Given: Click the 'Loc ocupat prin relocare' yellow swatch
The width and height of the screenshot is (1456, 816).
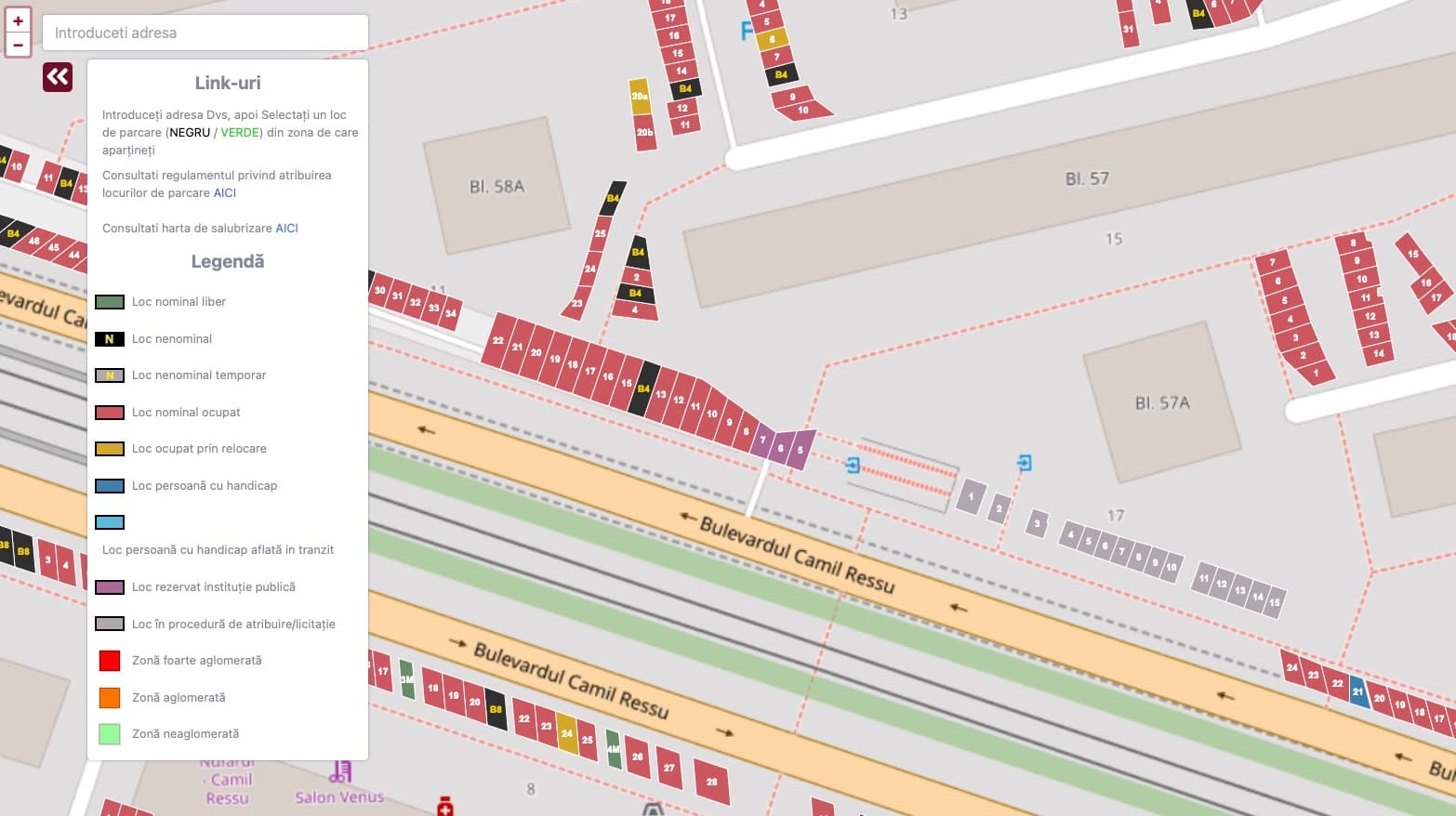Looking at the screenshot, I should [x=110, y=449].
